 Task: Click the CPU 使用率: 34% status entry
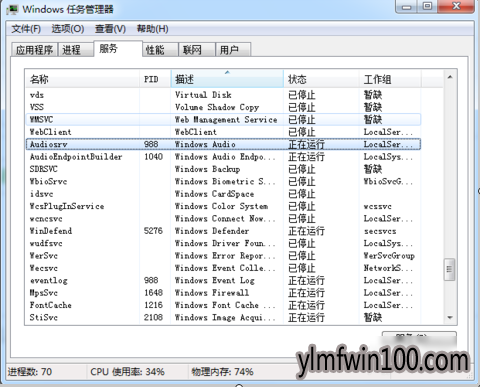127,372
